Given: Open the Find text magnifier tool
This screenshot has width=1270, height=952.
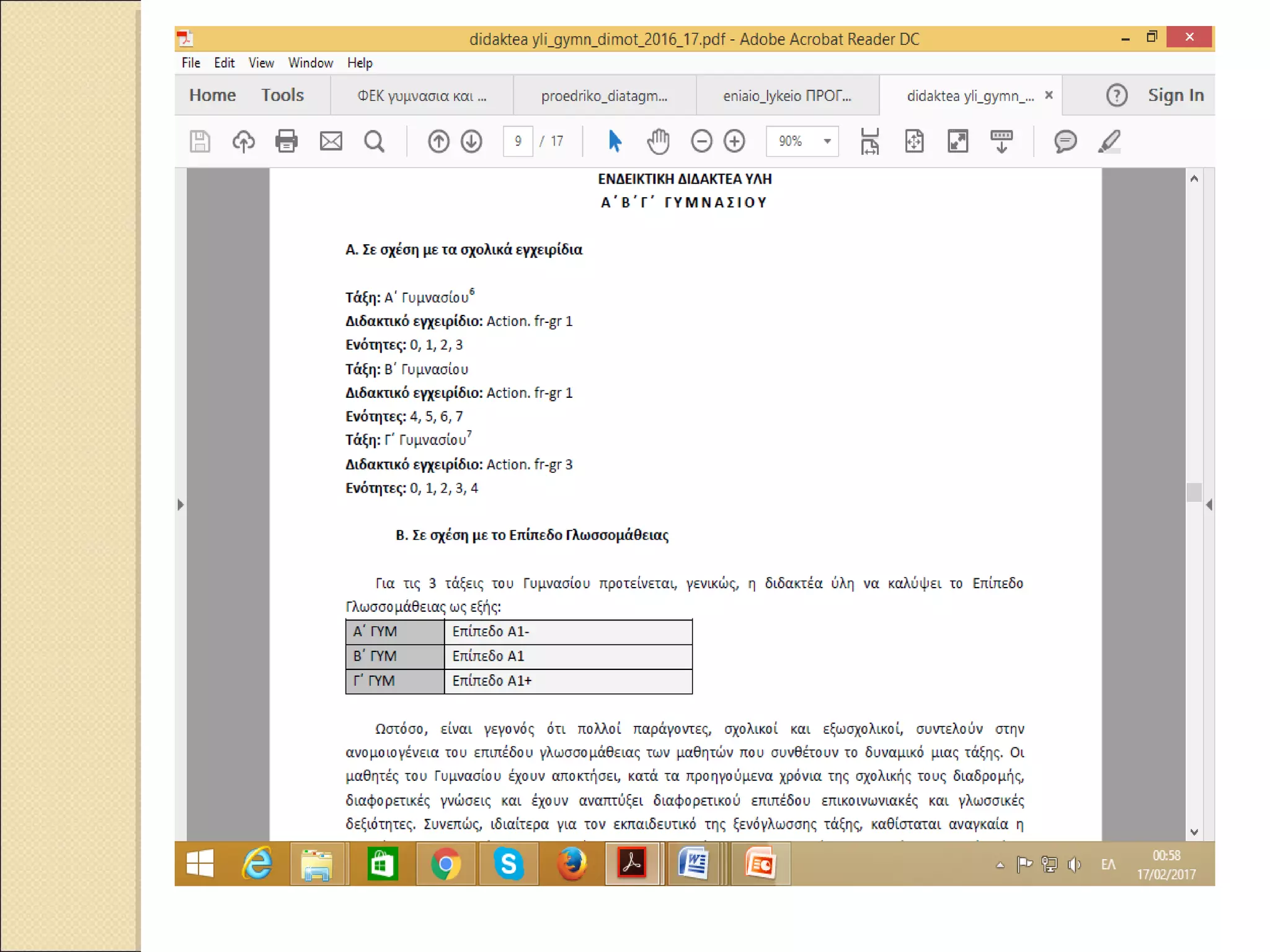Looking at the screenshot, I should [374, 141].
